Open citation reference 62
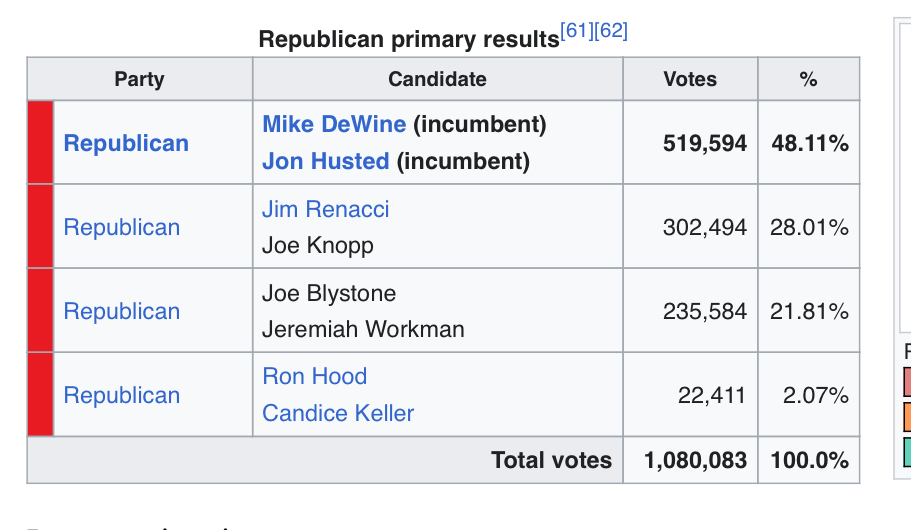This screenshot has width=911, height=530. 611,31
